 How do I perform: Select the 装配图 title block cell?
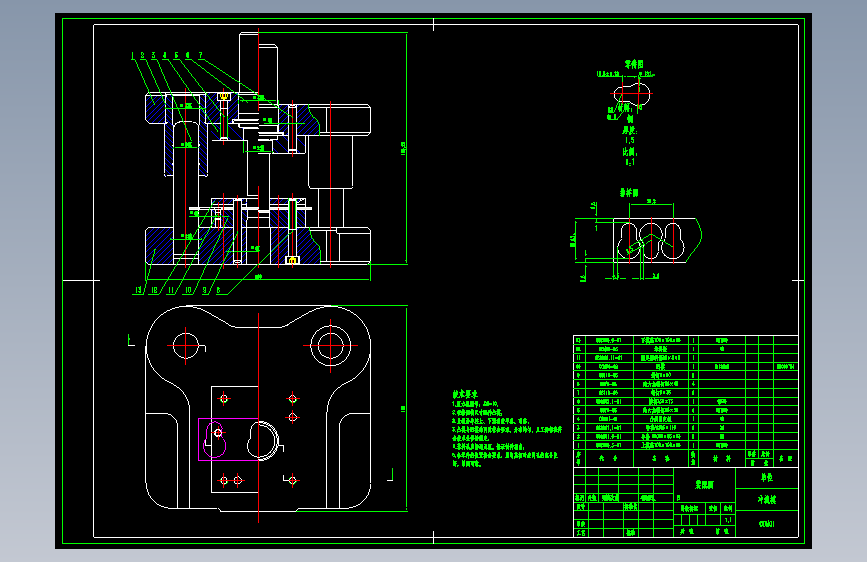[704, 485]
